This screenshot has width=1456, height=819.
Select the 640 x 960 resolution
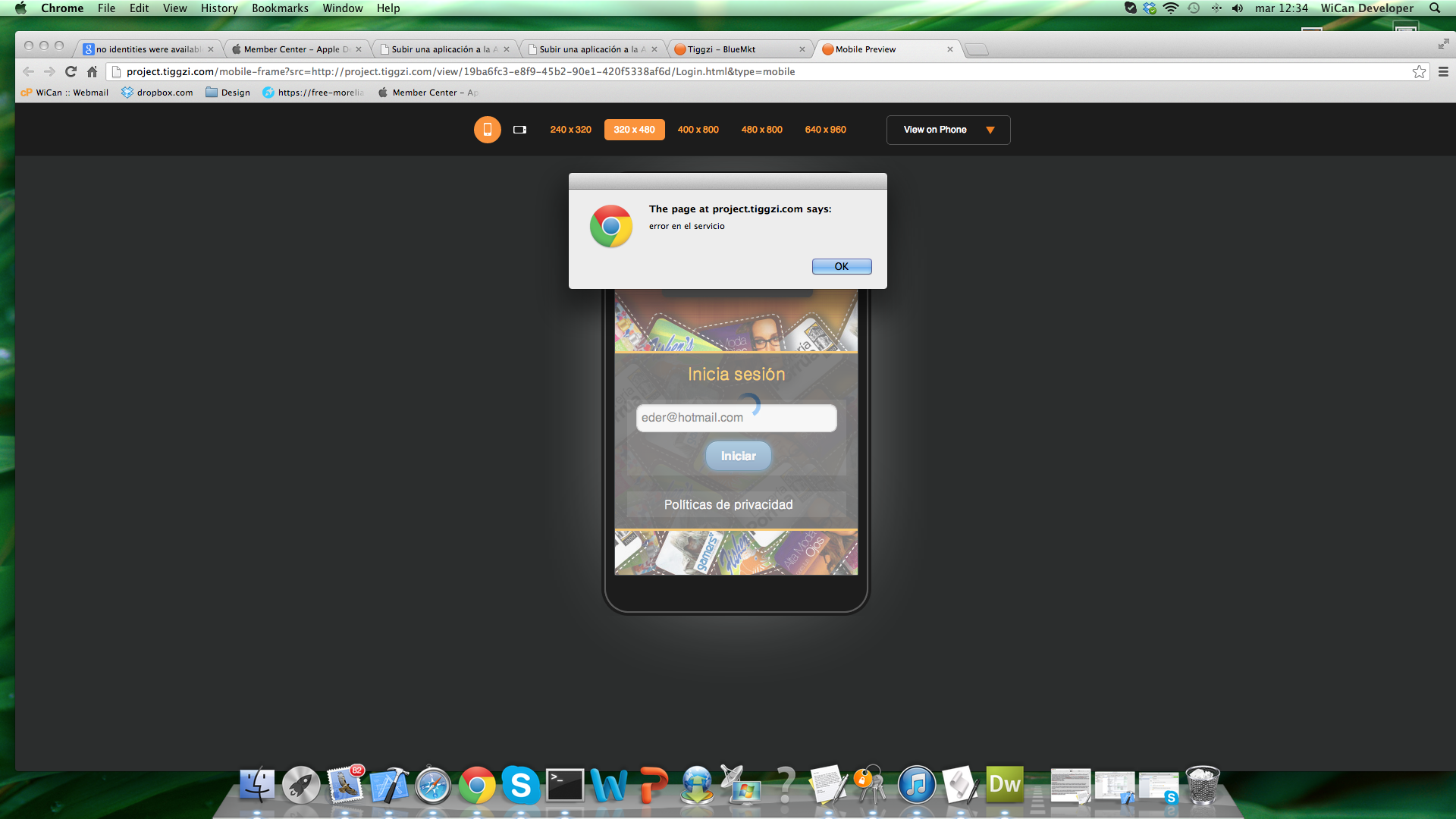point(825,130)
